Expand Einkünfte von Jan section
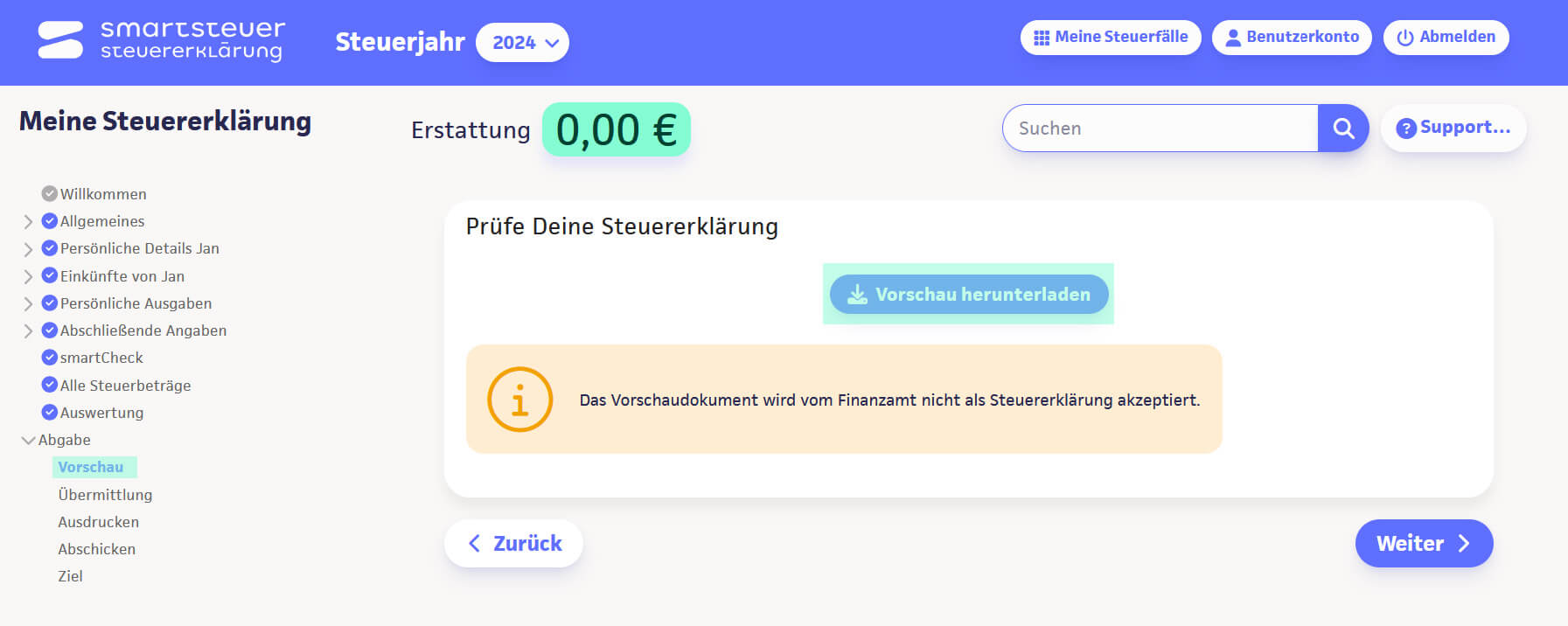This screenshot has height=626, width=1568. pos(28,276)
